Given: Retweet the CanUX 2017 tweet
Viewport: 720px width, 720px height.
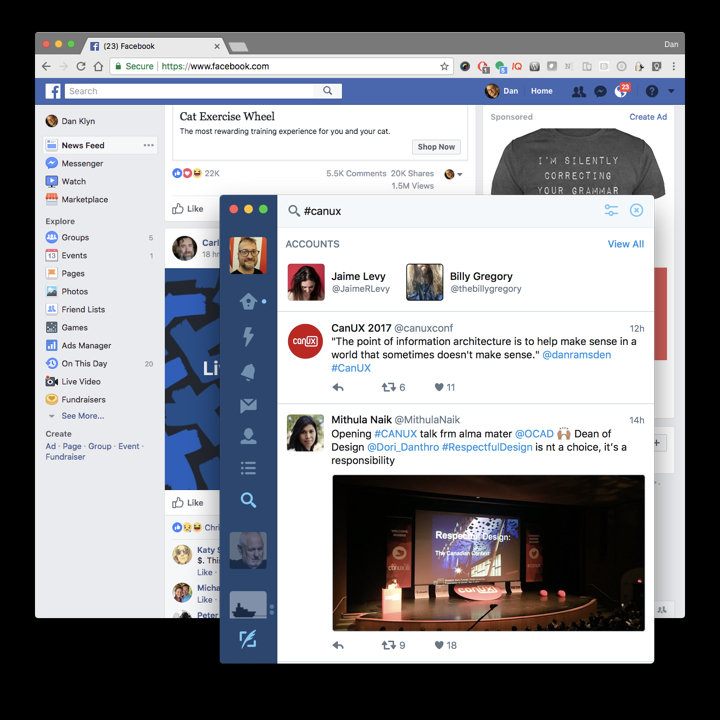Looking at the screenshot, I should [388, 387].
